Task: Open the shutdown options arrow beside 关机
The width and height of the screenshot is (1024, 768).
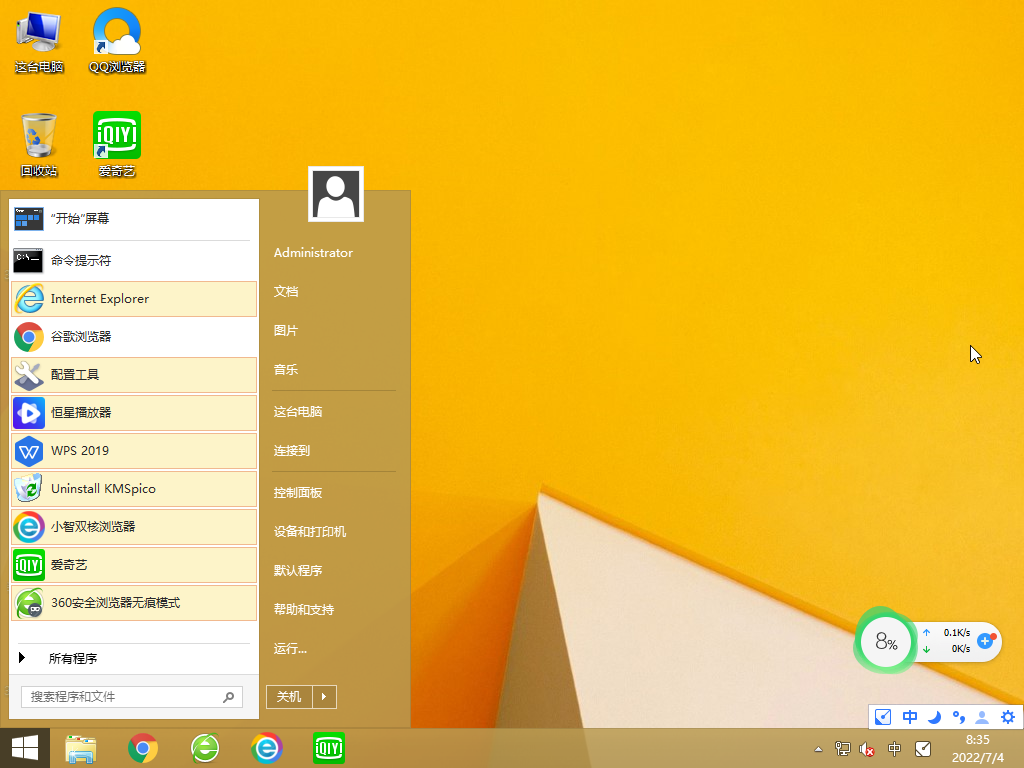Action: tap(325, 696)
